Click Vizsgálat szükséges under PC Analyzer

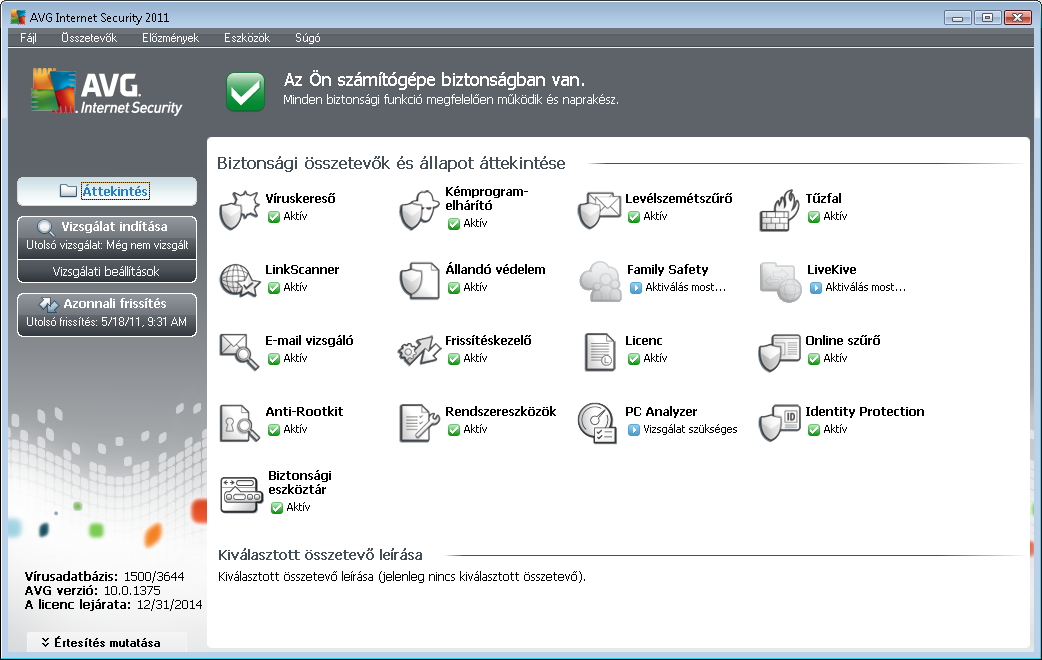tap(690, 429)
